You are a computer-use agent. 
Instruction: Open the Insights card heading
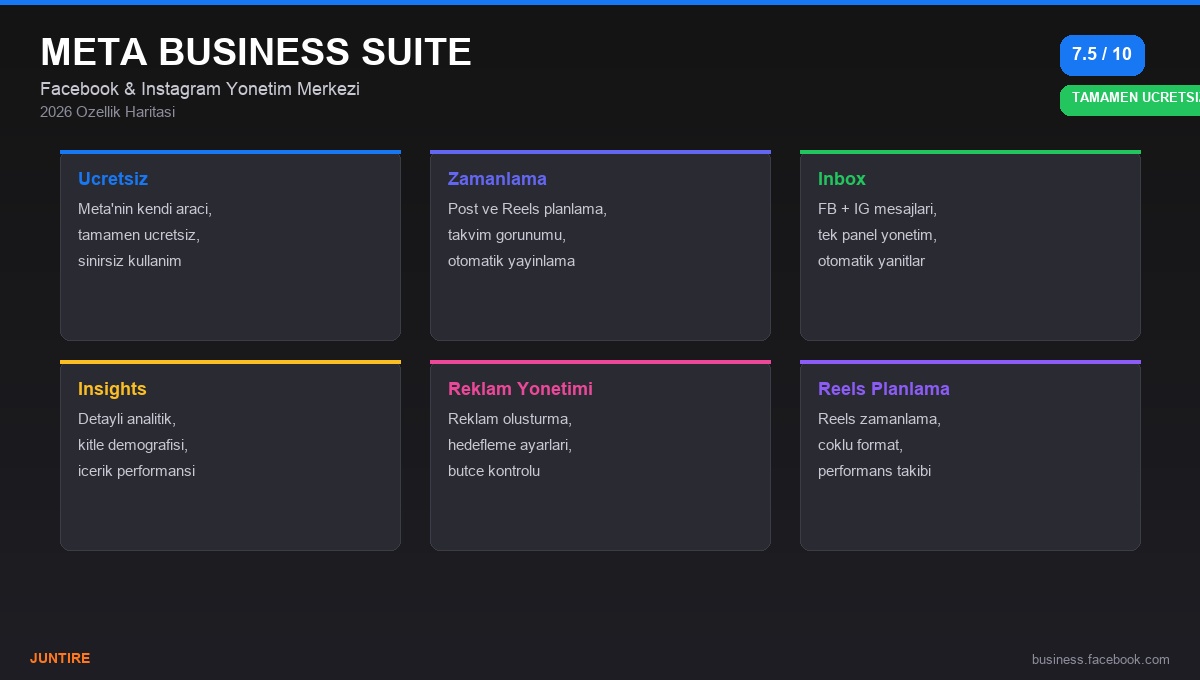point(112,389)
